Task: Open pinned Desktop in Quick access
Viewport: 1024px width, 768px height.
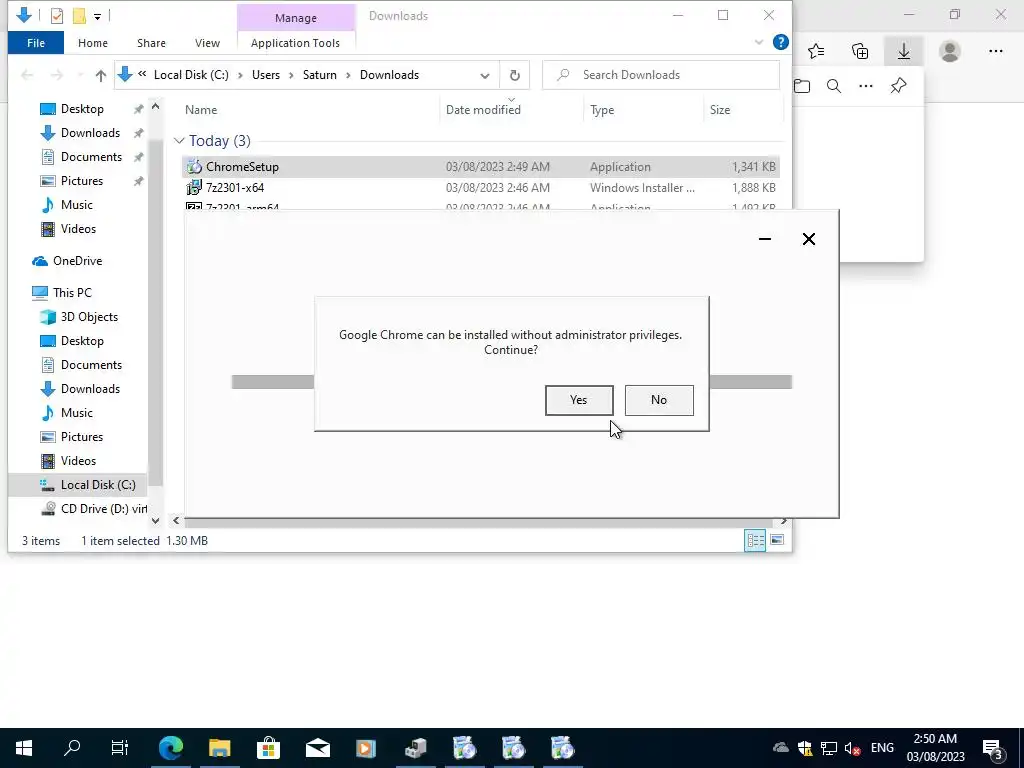Action: coord(82,109)
